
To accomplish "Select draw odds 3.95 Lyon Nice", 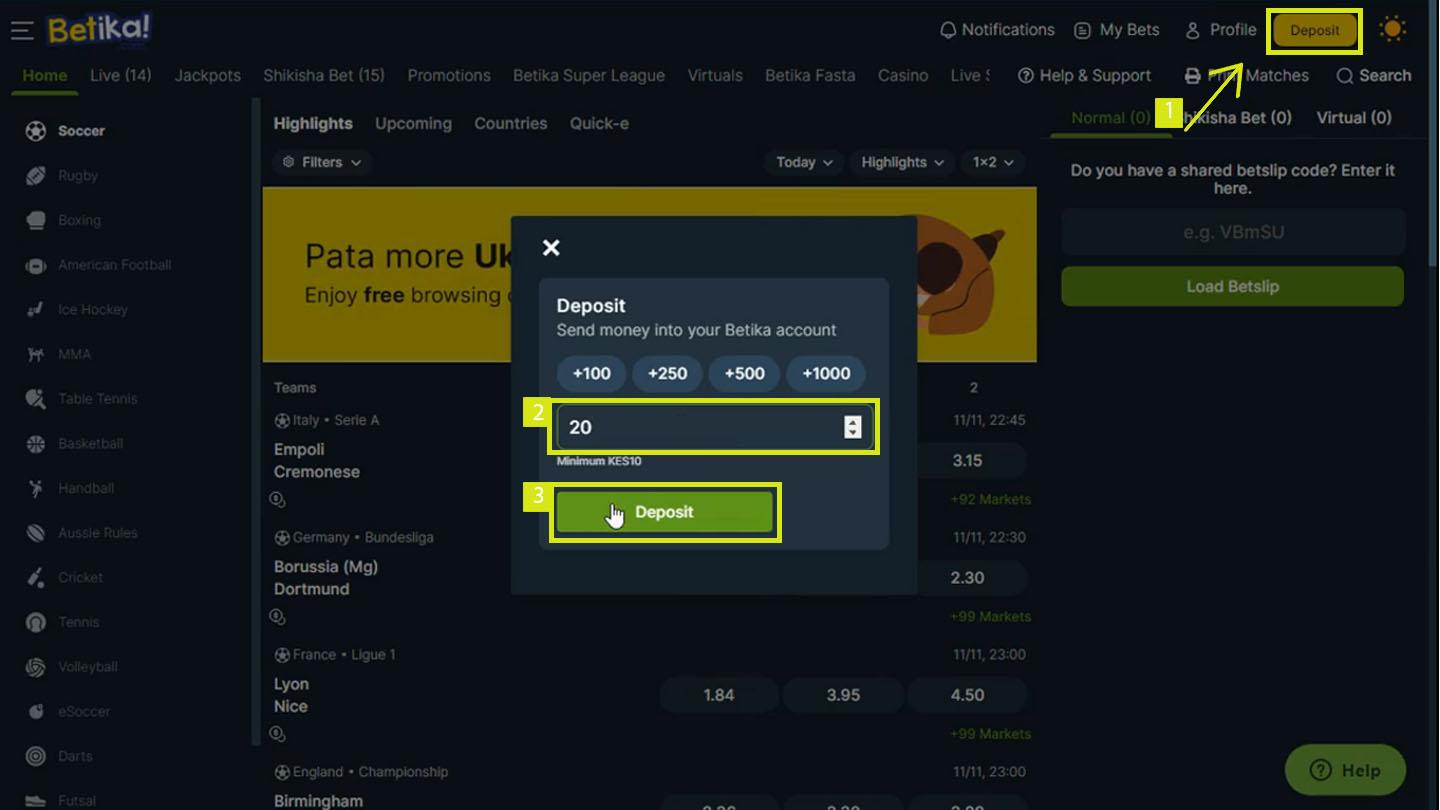I will point(843,695).
